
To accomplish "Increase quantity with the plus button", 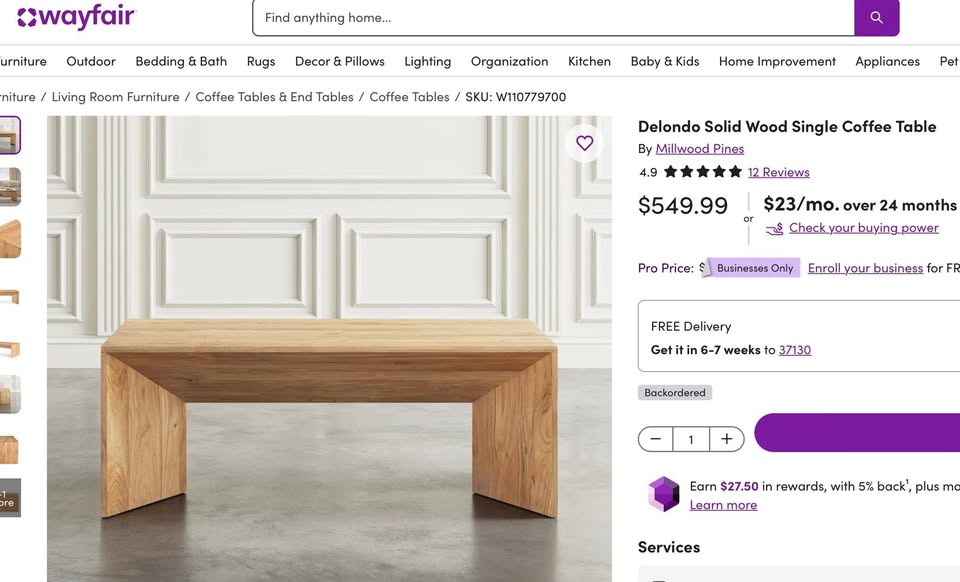I will [x=727, y=439].
